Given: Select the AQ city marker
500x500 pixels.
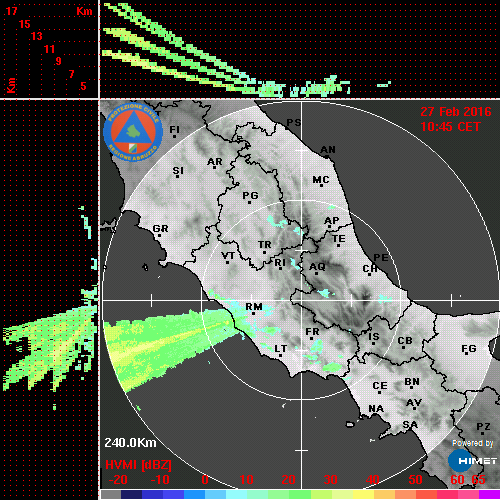Looking at the screenshot, I should [x=316, y=274].
